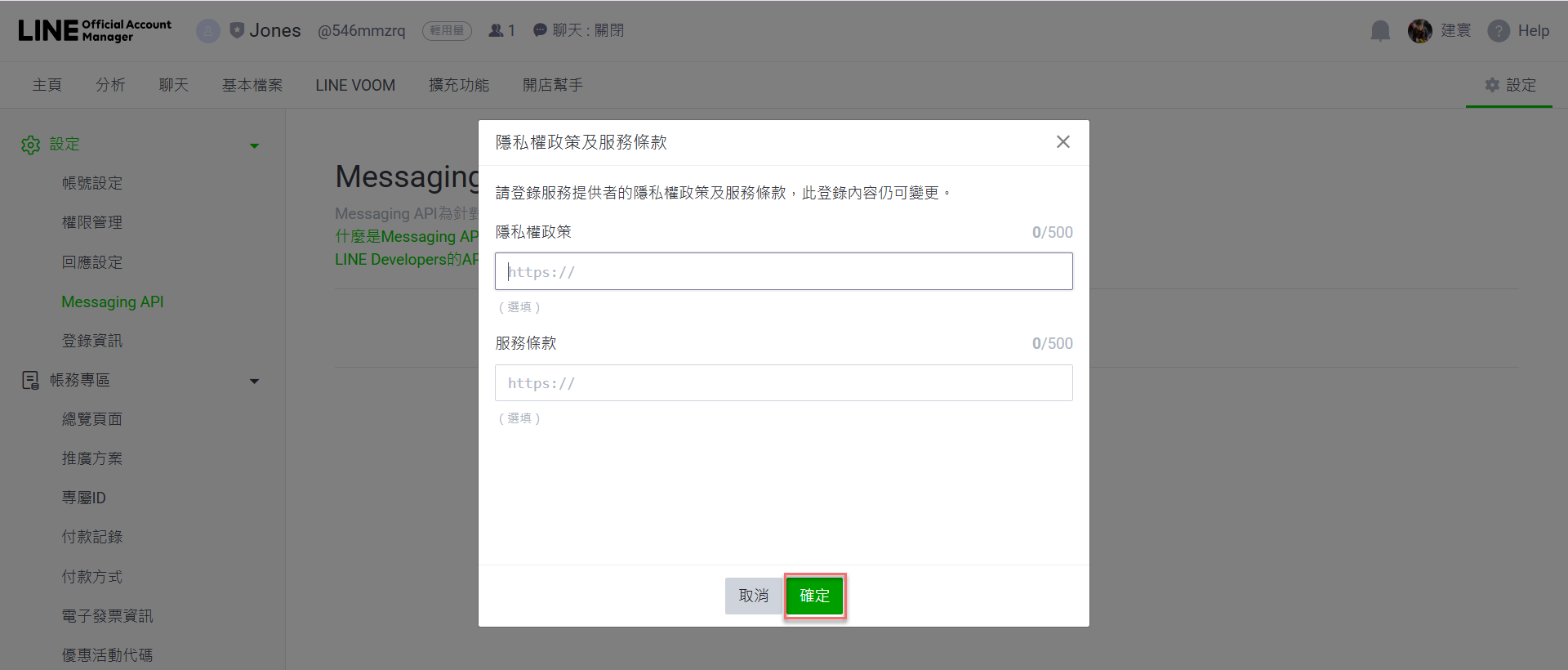Select the LINE VOOM tab

355,85
